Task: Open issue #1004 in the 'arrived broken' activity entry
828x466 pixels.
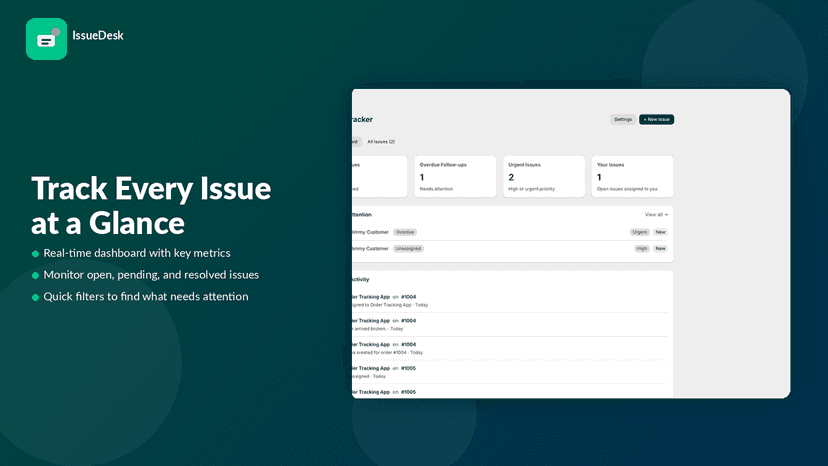Action: (408, 321)
